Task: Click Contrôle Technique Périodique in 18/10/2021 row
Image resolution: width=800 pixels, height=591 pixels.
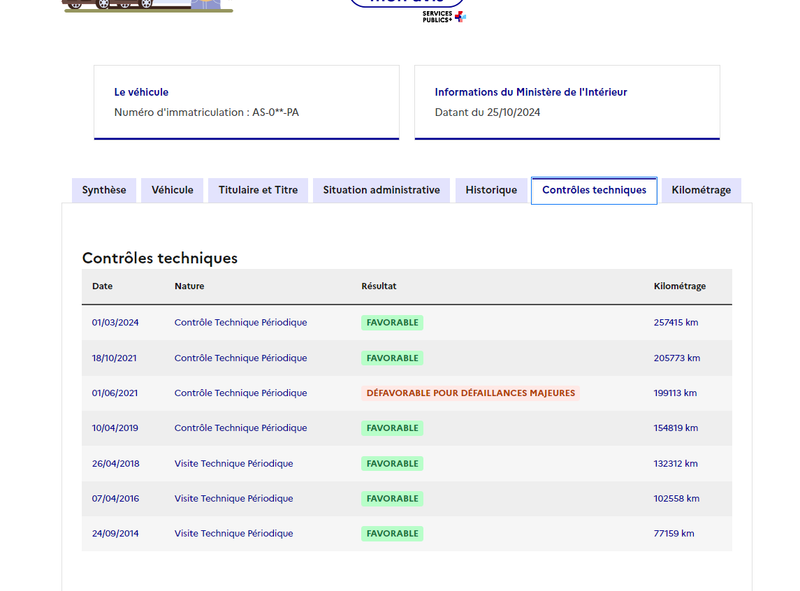Action: tap(241, 358)
